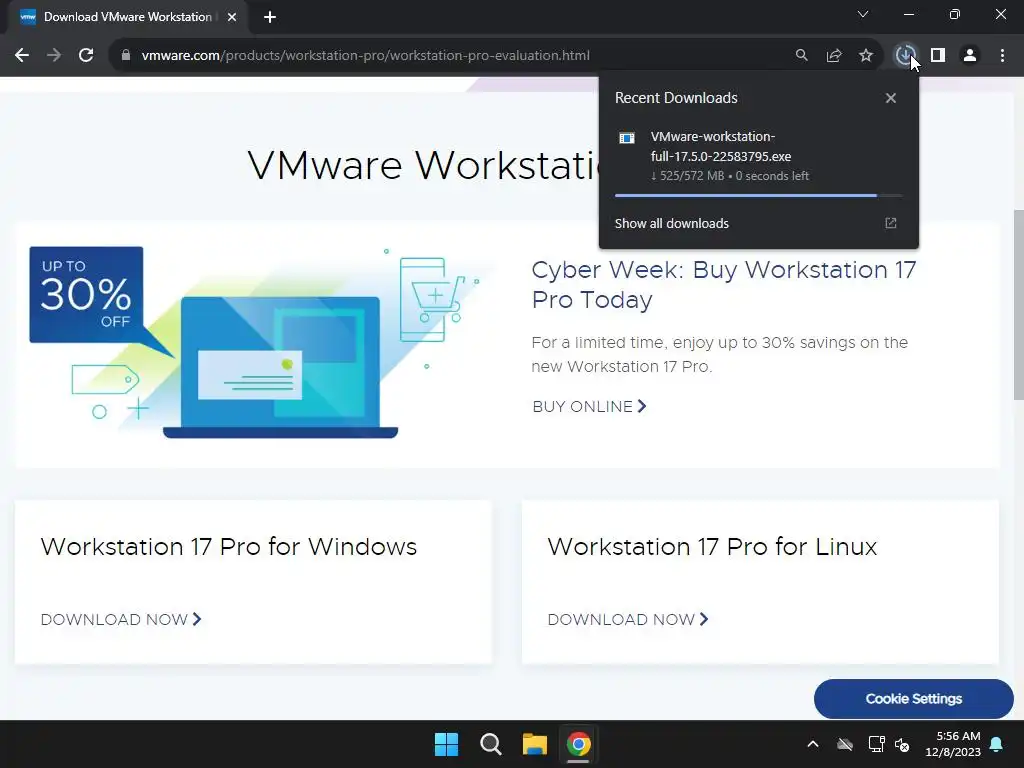Share this page via share icon
Screen dimensions: 1024x768
click(834, 56)
